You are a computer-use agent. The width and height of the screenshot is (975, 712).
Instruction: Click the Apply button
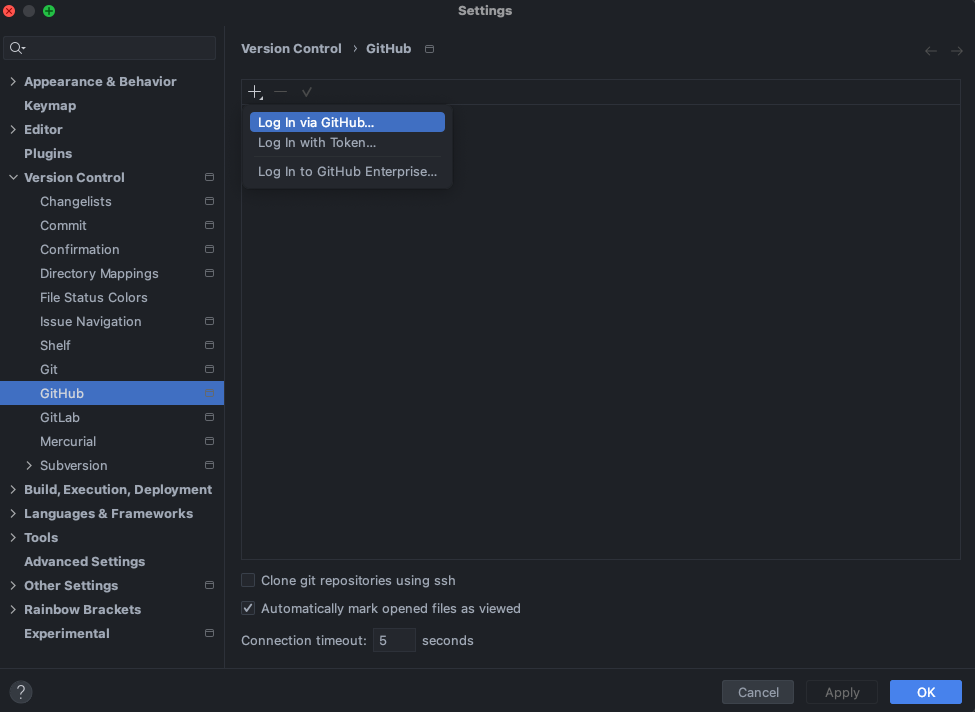pos(842,692)
